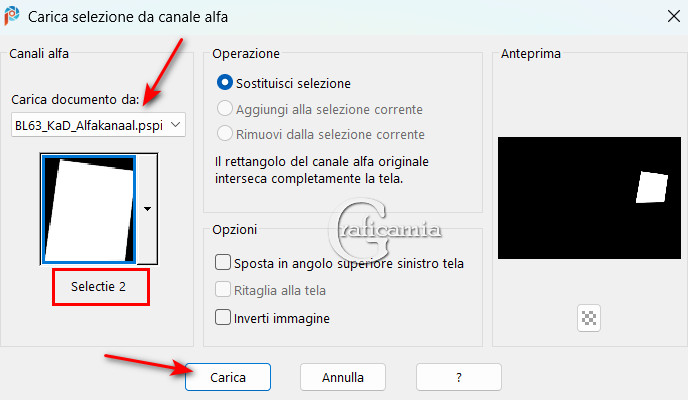Close the Carica selezione dialog
Viewport: 688px width, 400px height.
tap(674, 17)
